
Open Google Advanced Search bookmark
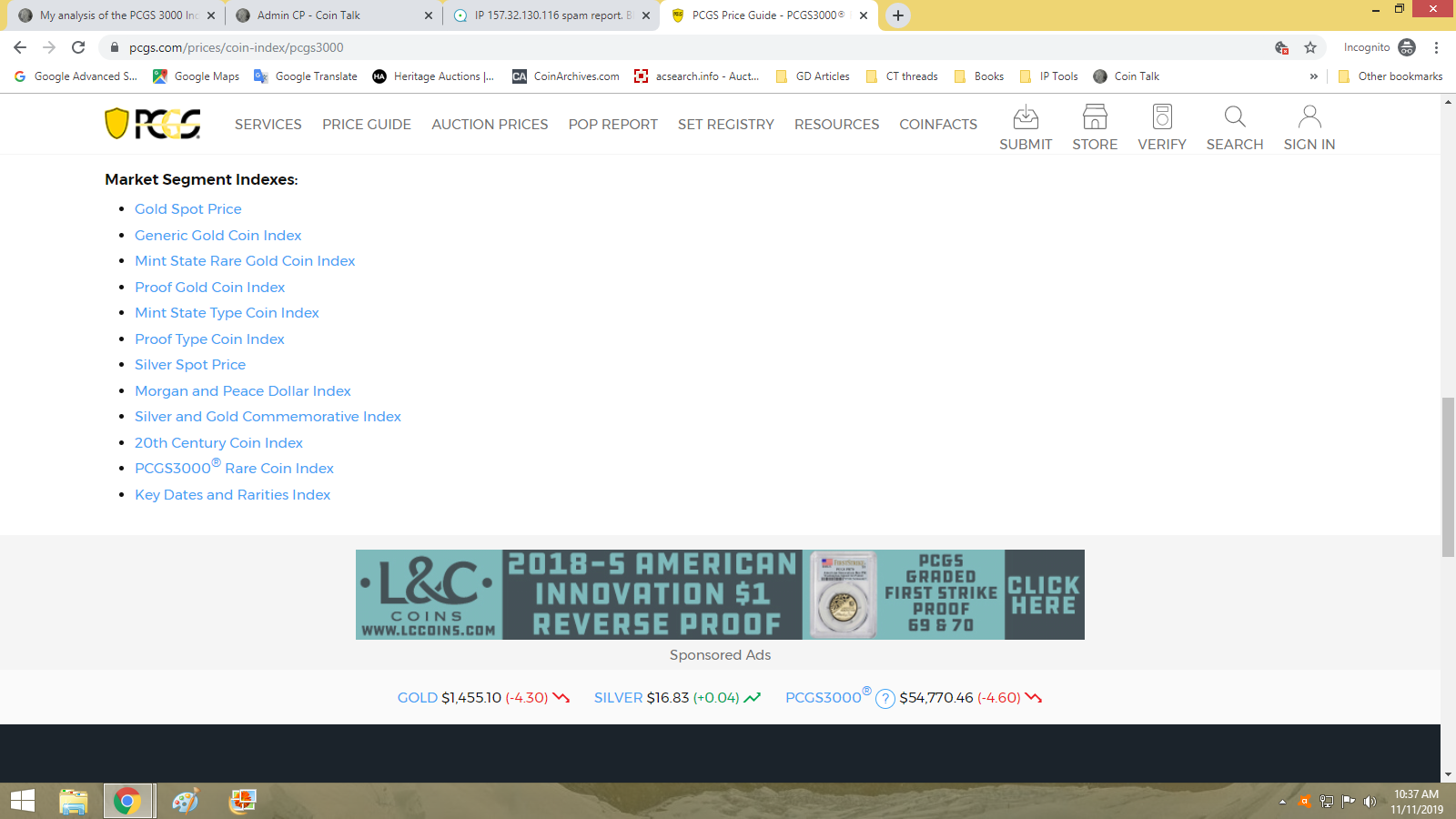(76, 76)
